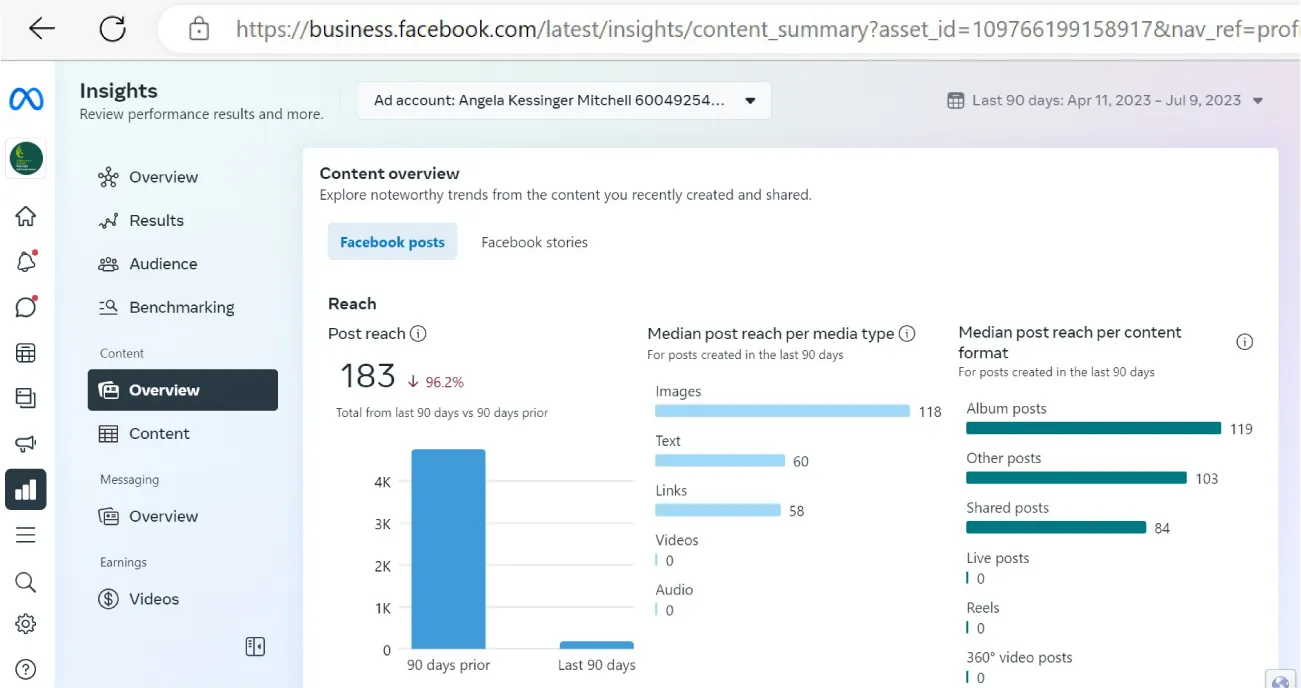Select the Facebook posts tab

(x=392, y=241)
